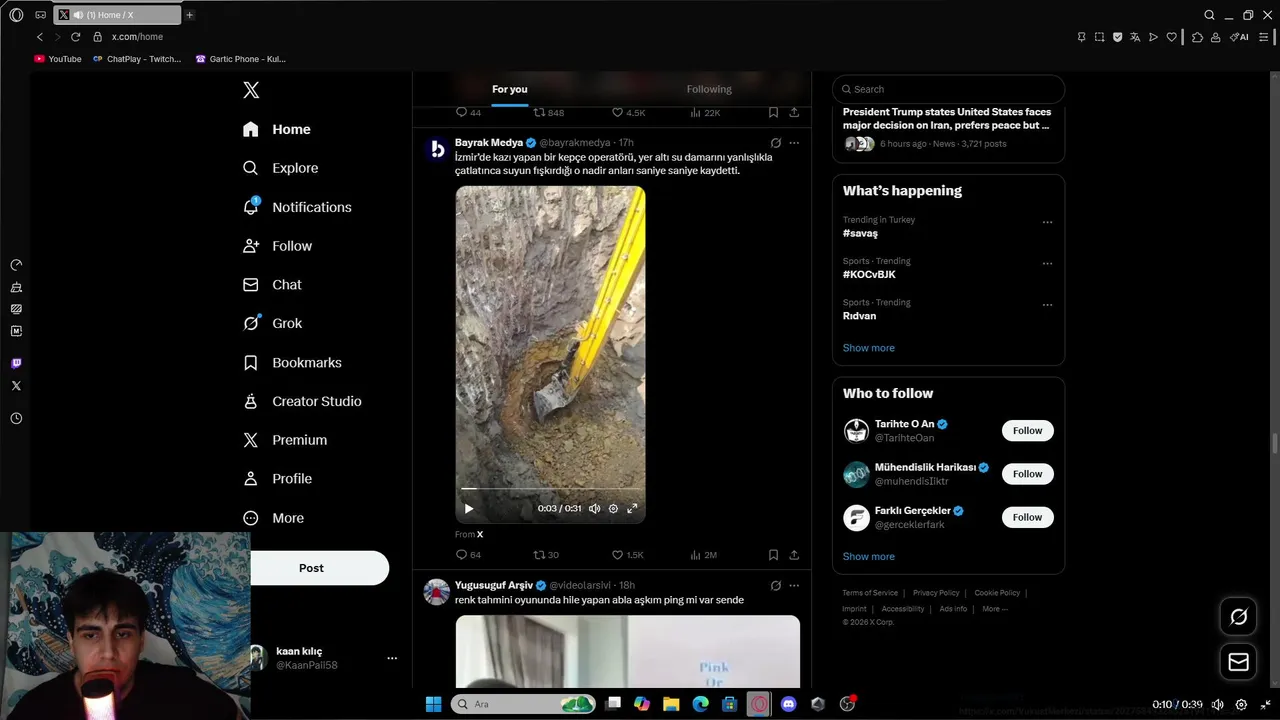The height and width of the screenshot is (720, 1280).
Task: Select the For you tab
Action: tap(509, 89)
